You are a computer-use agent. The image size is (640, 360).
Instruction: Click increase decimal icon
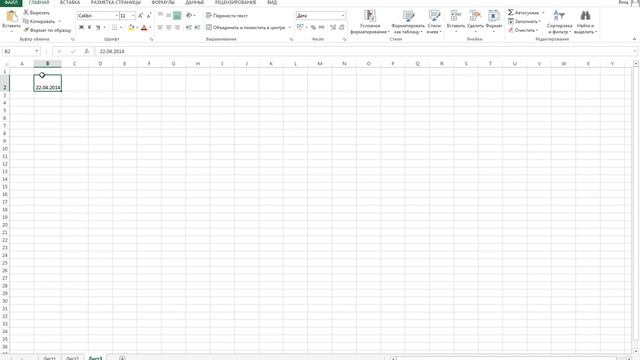(333, 27)
